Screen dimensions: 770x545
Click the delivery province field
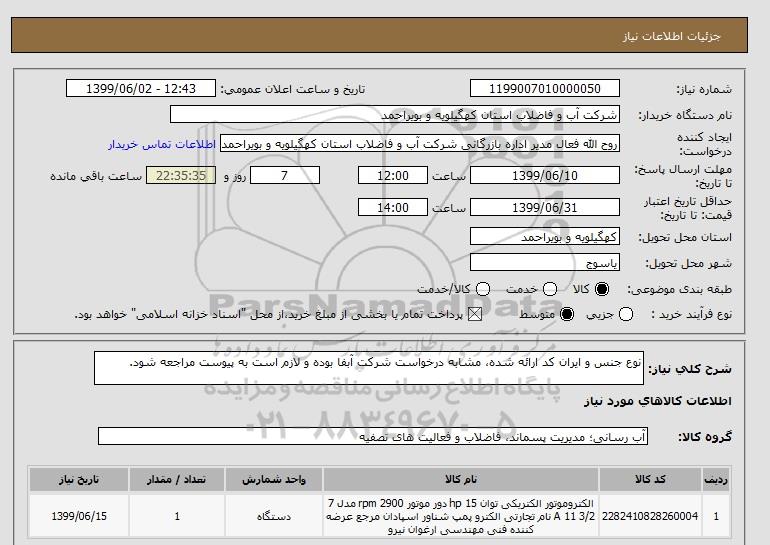tap(545, 237)
